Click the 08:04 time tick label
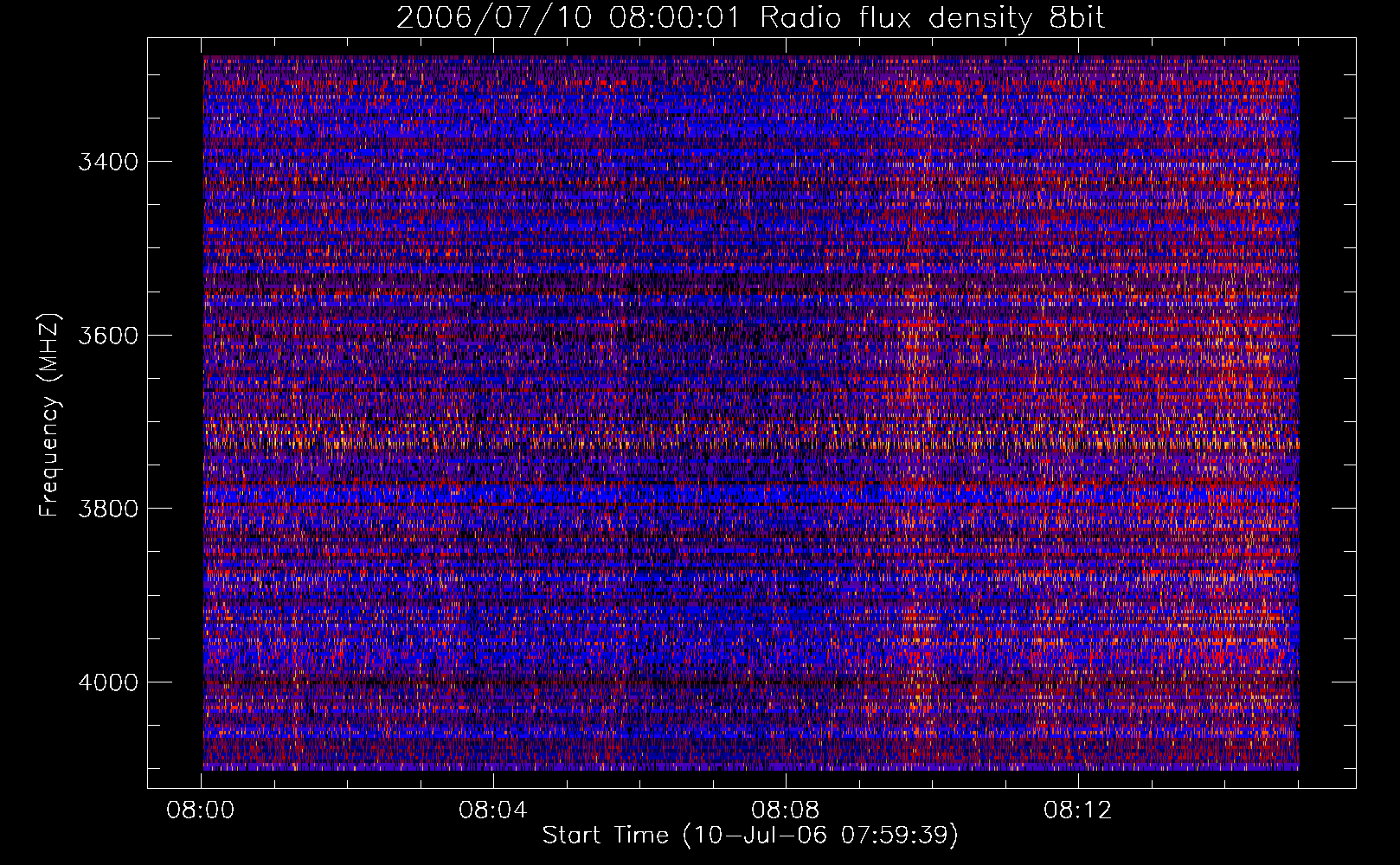This screenshot has width=1400, height=865. pos(493,811)
